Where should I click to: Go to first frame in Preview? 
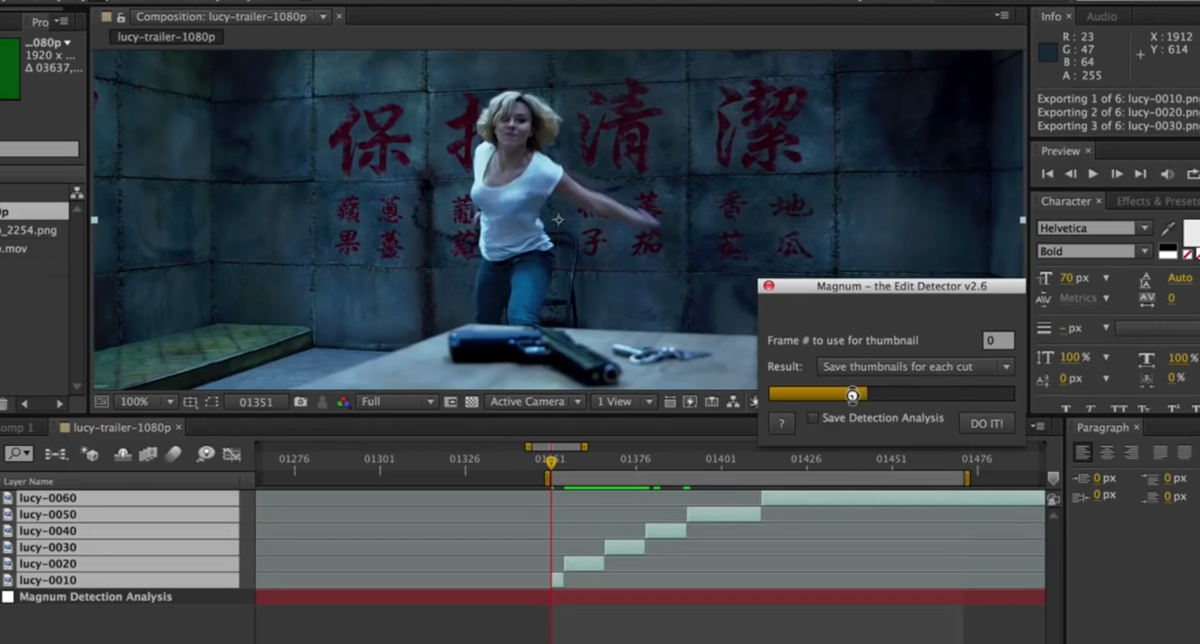(1048, 174)
